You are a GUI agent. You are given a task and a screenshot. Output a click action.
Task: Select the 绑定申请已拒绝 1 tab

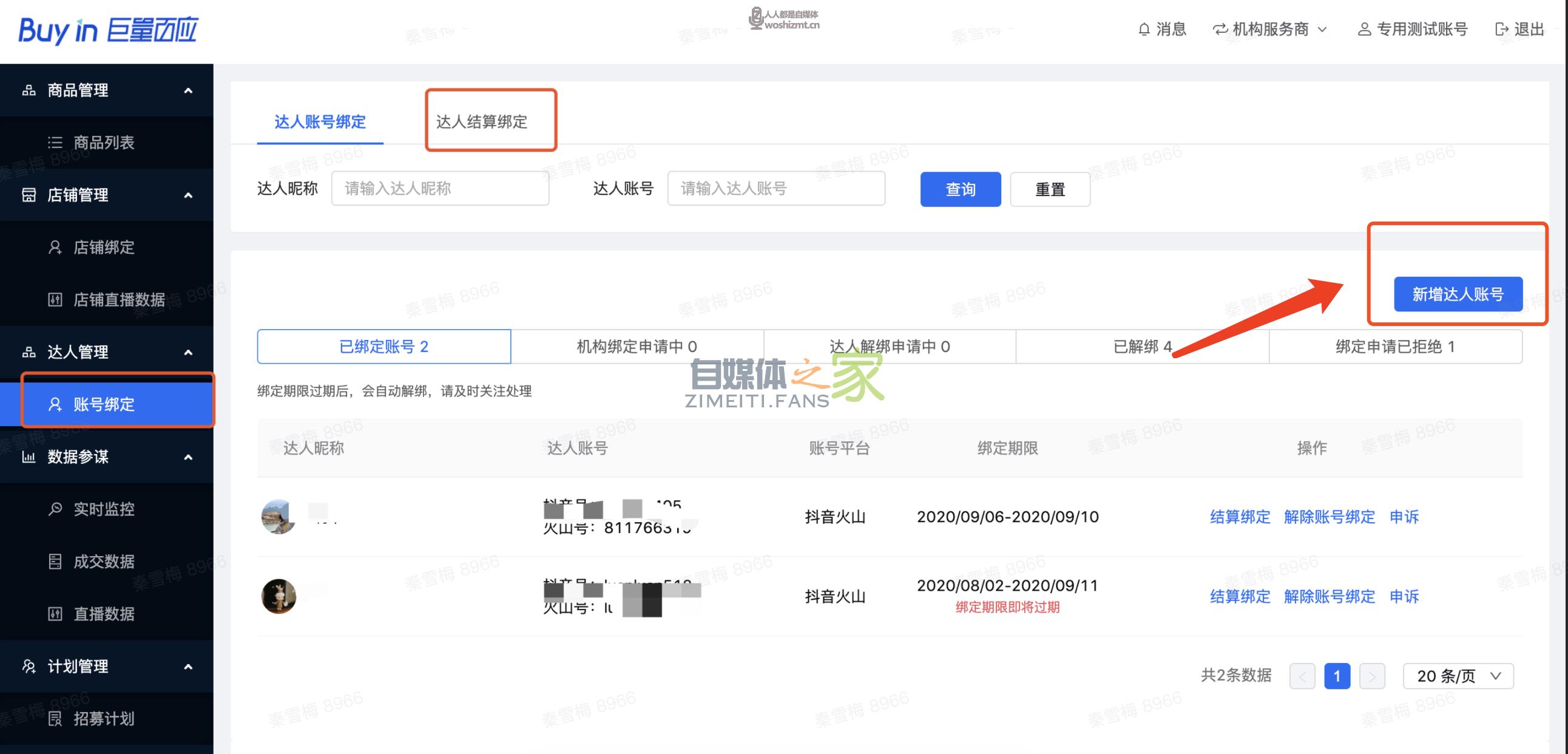(x=1395, y=347)
